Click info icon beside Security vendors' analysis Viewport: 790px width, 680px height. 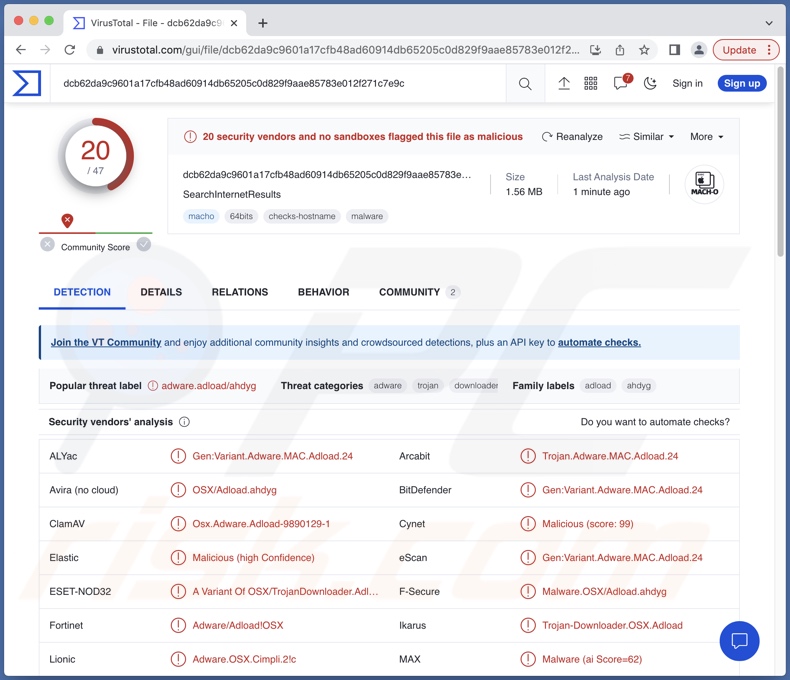click(184, 422)
